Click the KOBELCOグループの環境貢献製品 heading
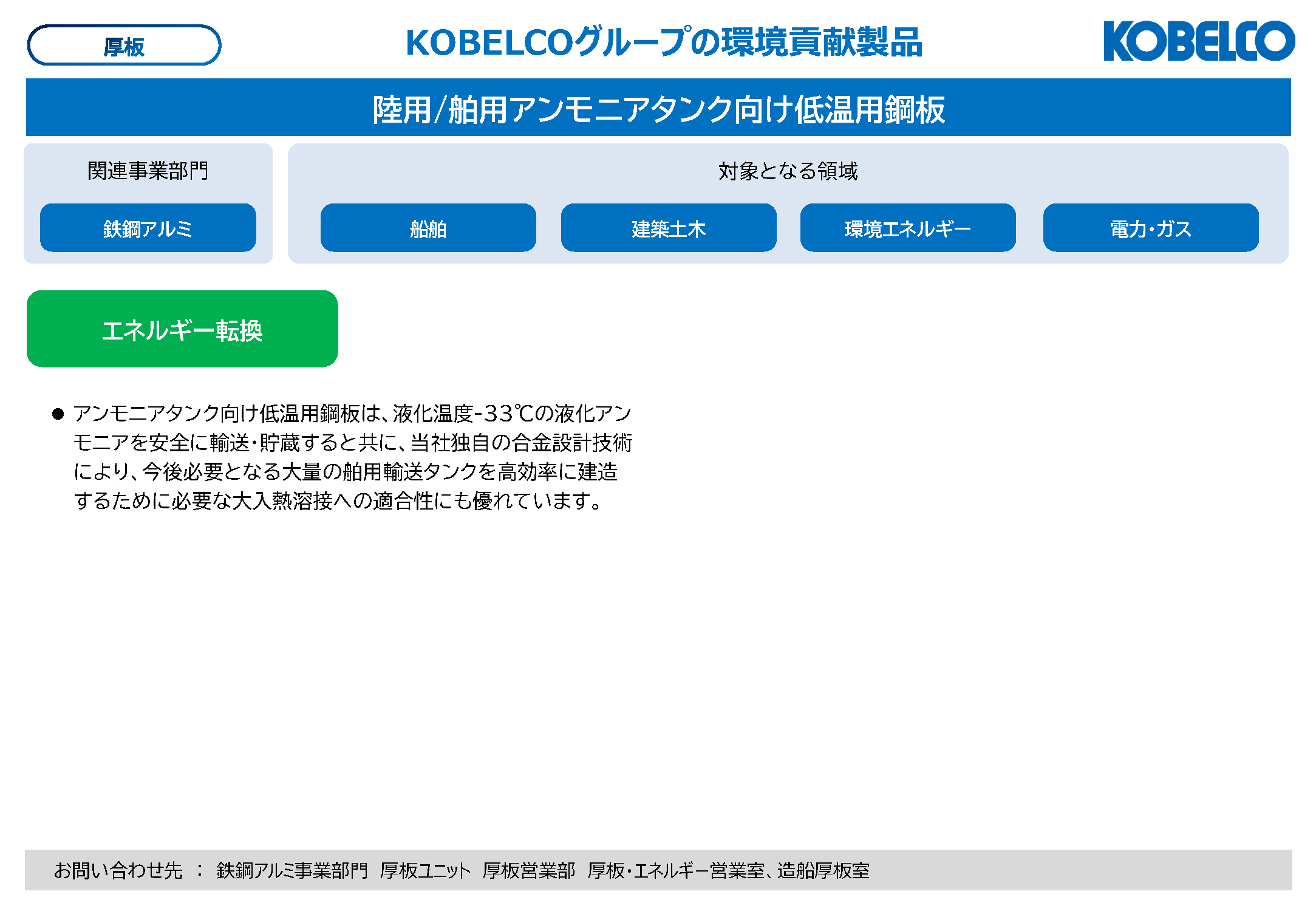The image size is (1316, 911). (x=664, y=42)
